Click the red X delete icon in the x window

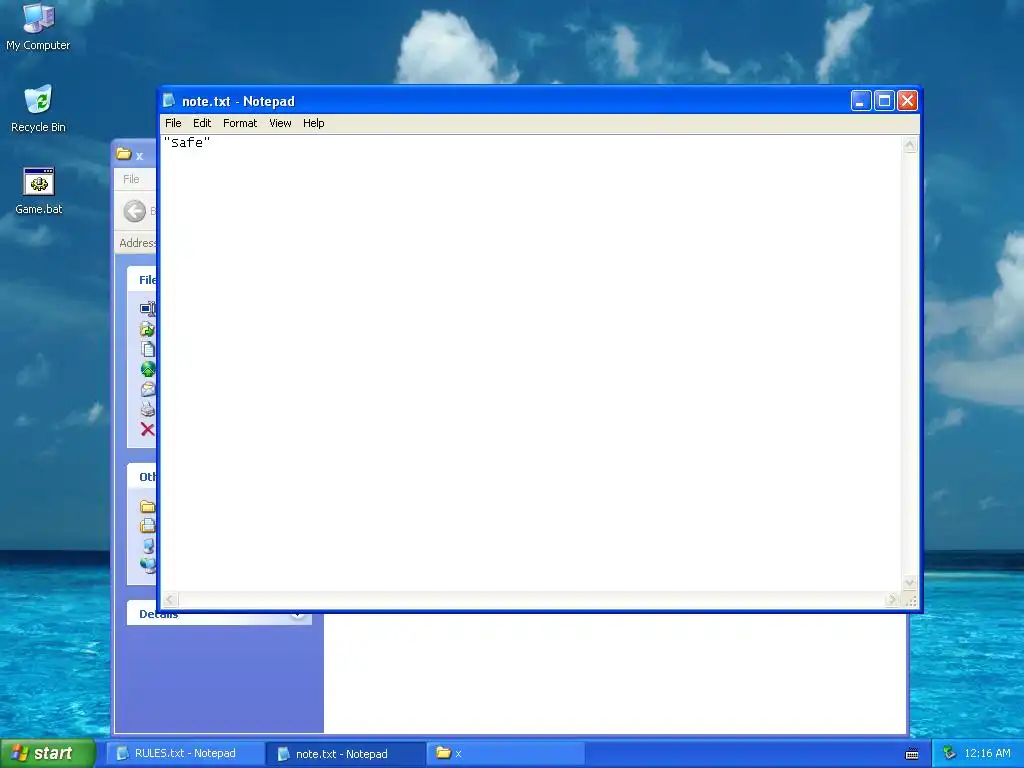pos(148,429)
